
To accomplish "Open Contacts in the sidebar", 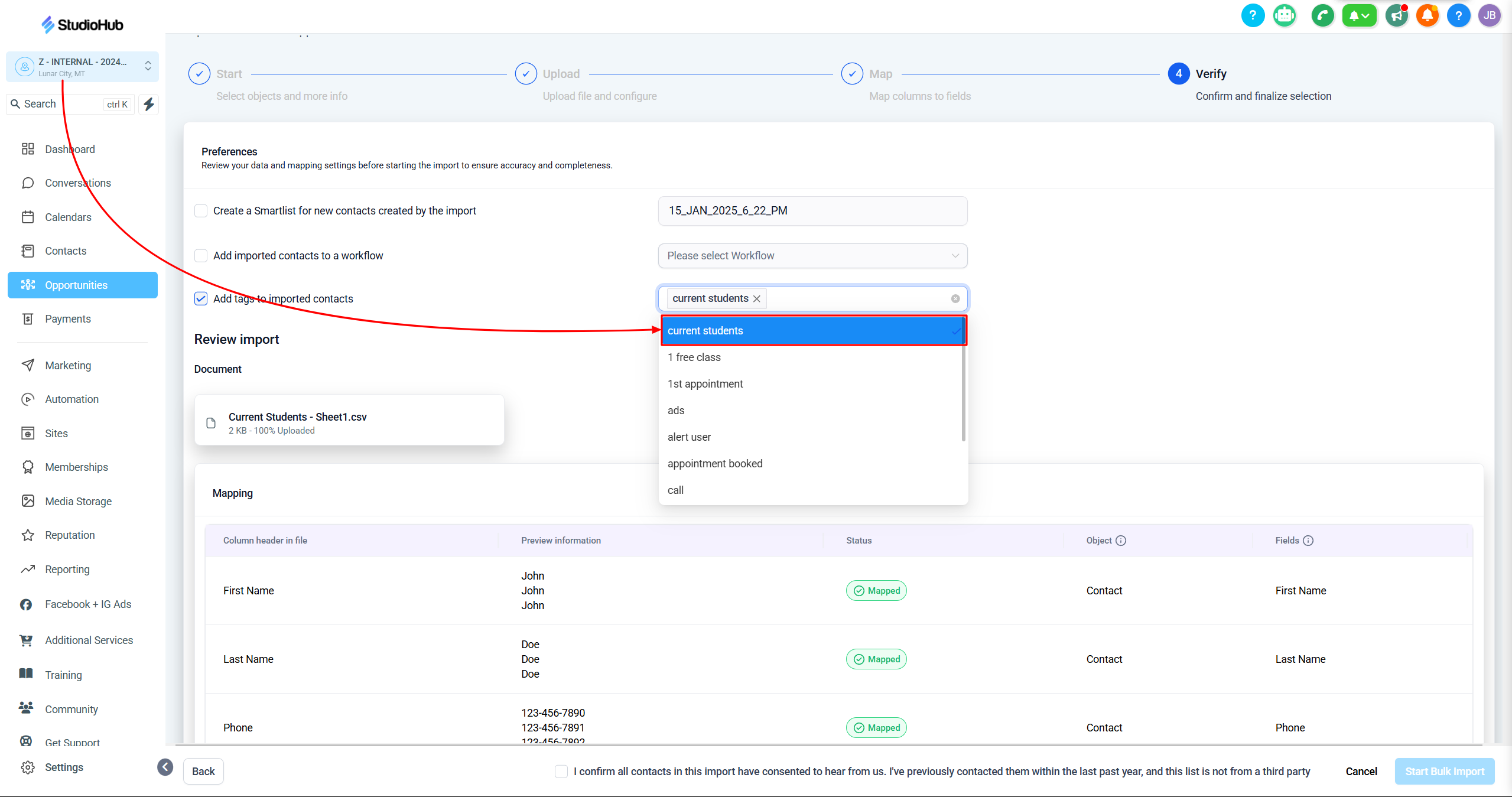I will [66, 251].
